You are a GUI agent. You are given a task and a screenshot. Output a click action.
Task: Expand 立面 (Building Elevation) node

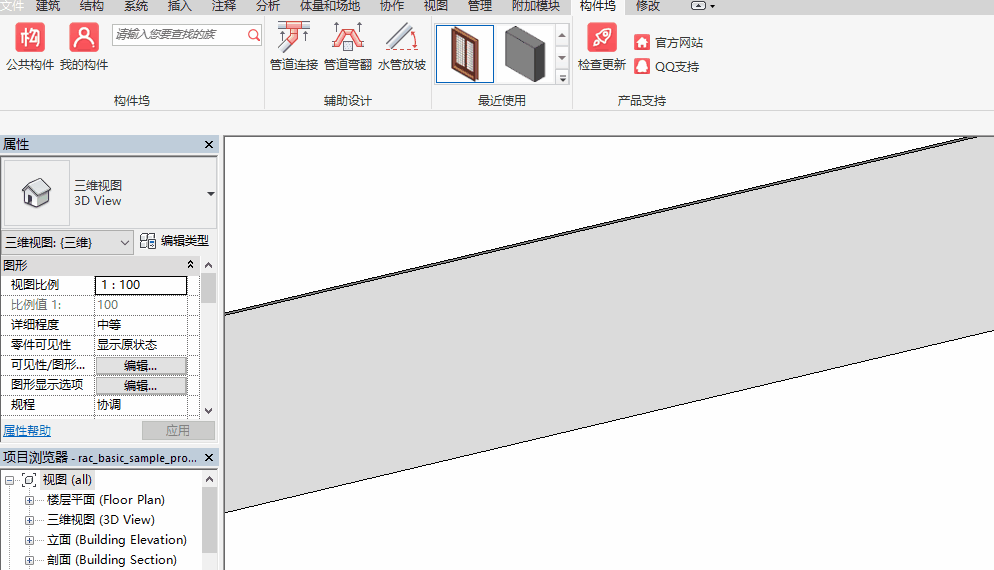coord(29,540)
